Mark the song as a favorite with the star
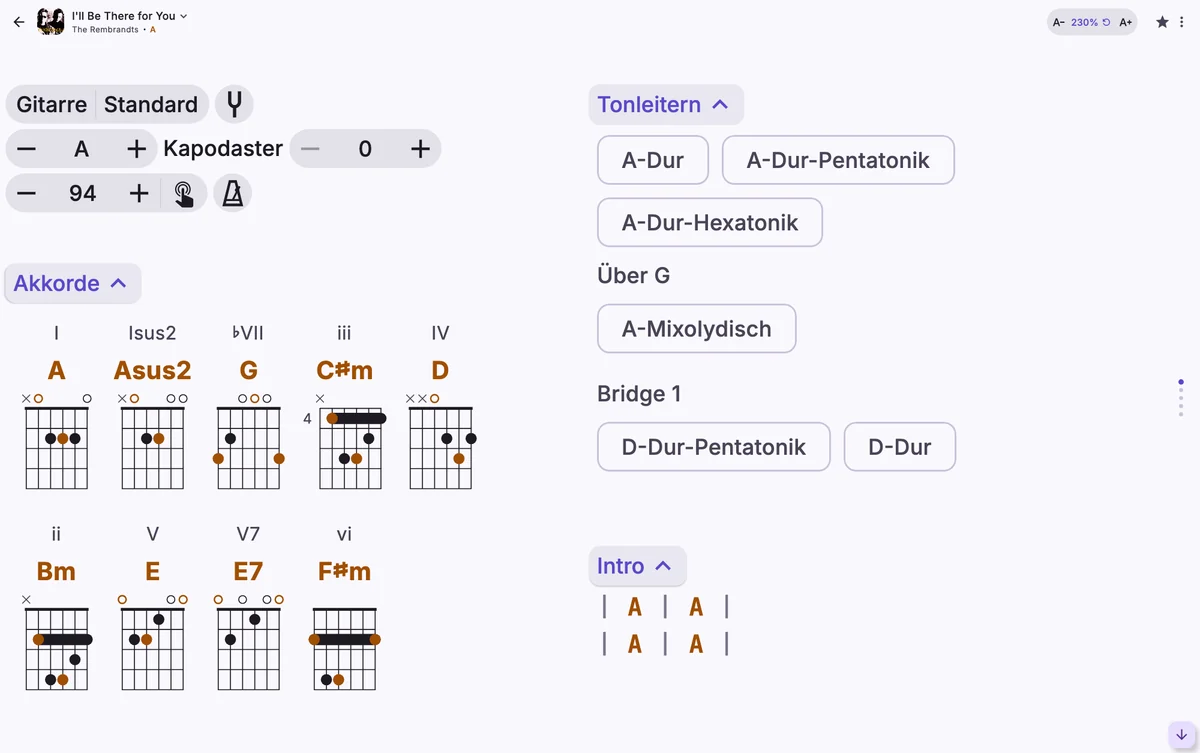Viewport: 1200px width, 753px height. point(1162,22)
